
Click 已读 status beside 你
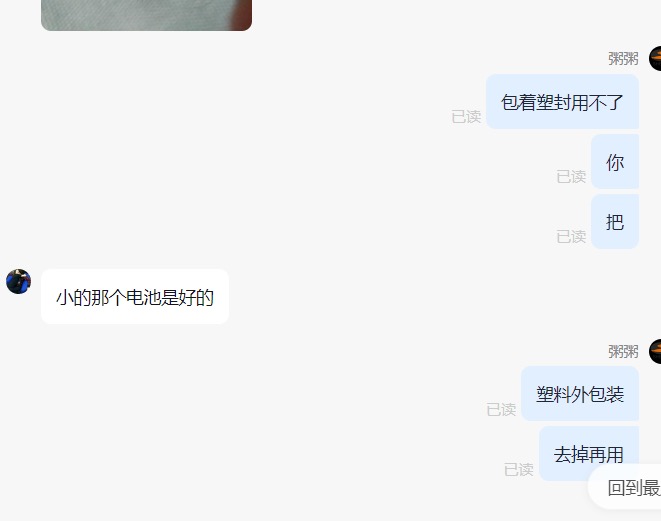point(571,177)
